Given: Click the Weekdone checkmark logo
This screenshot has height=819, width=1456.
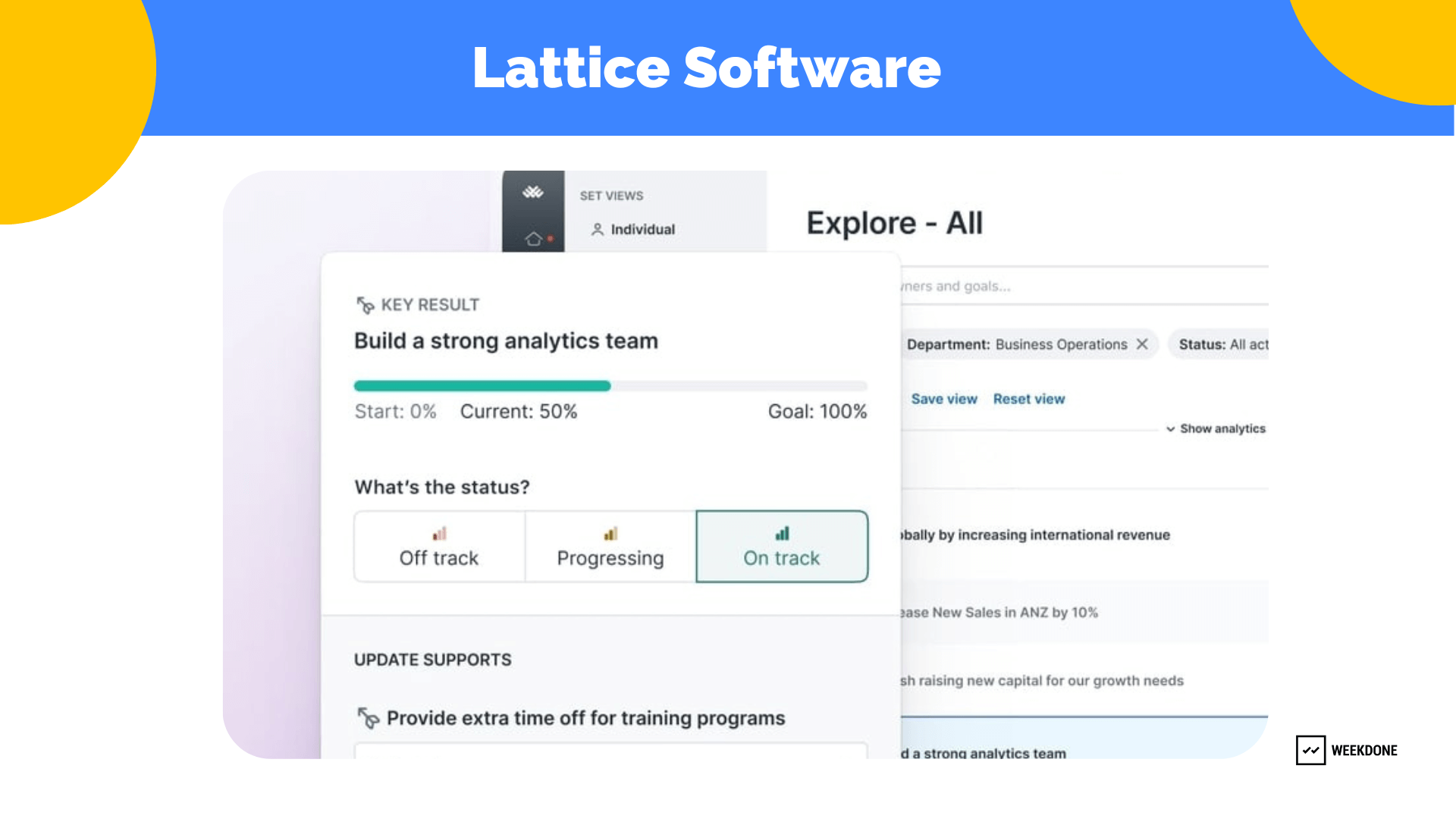Looking at the screenshot, I should click(x=1310, y=750).
